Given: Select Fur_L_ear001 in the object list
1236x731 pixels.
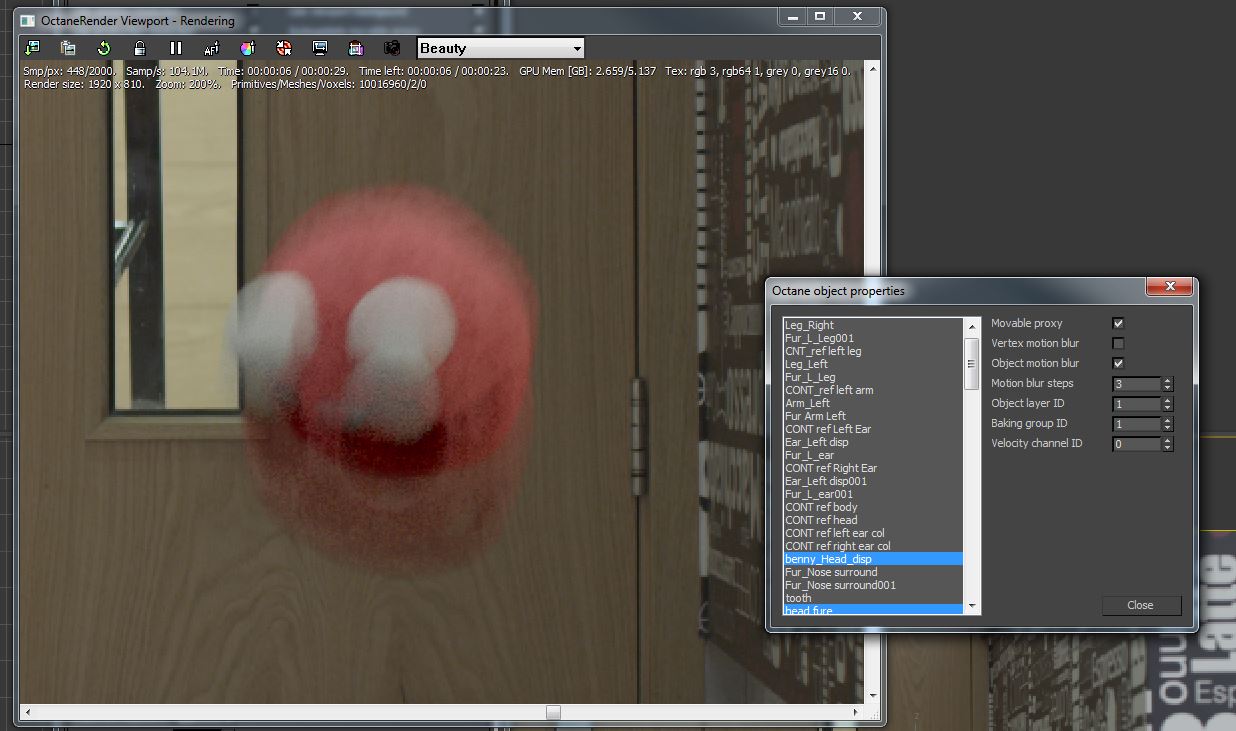Looking at the screenshot, I should (873, 494).
